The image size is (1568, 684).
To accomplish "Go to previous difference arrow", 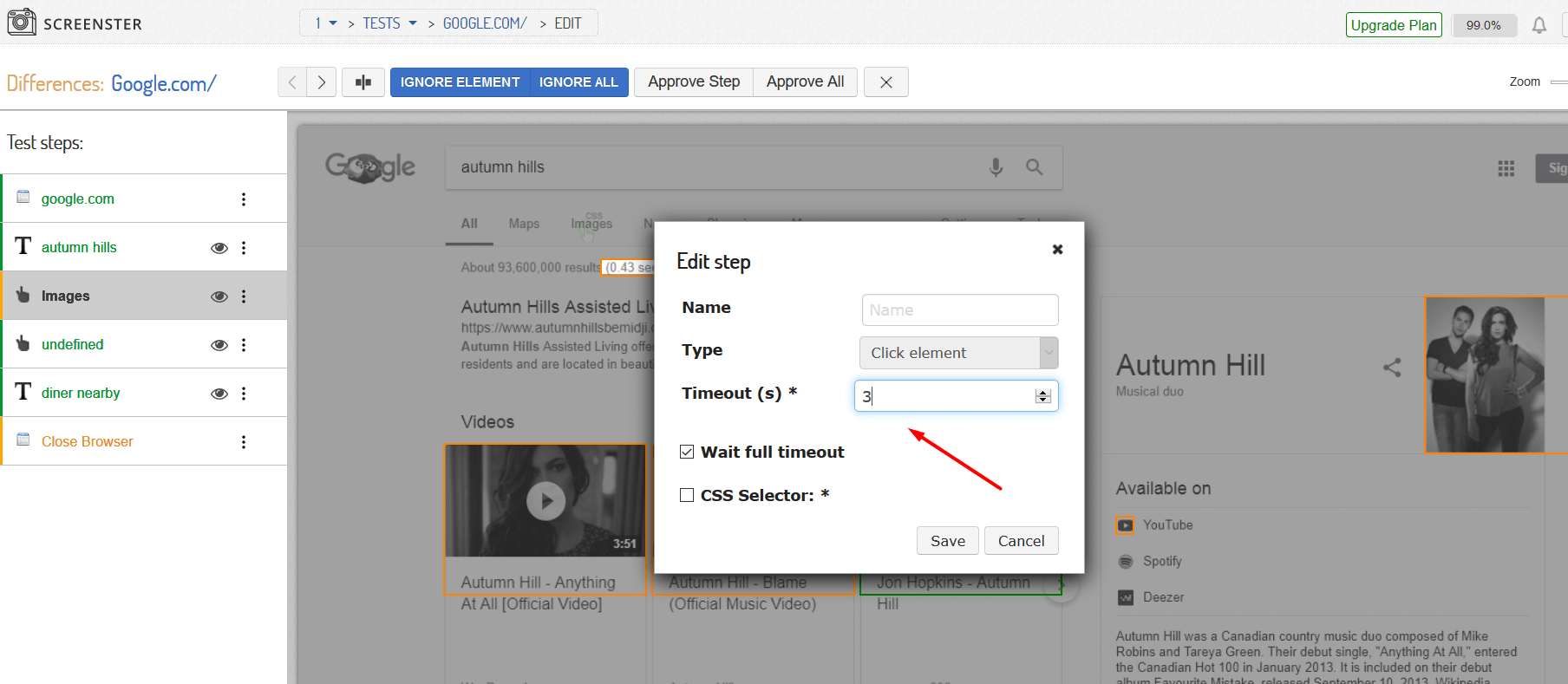I will [292, 82].
